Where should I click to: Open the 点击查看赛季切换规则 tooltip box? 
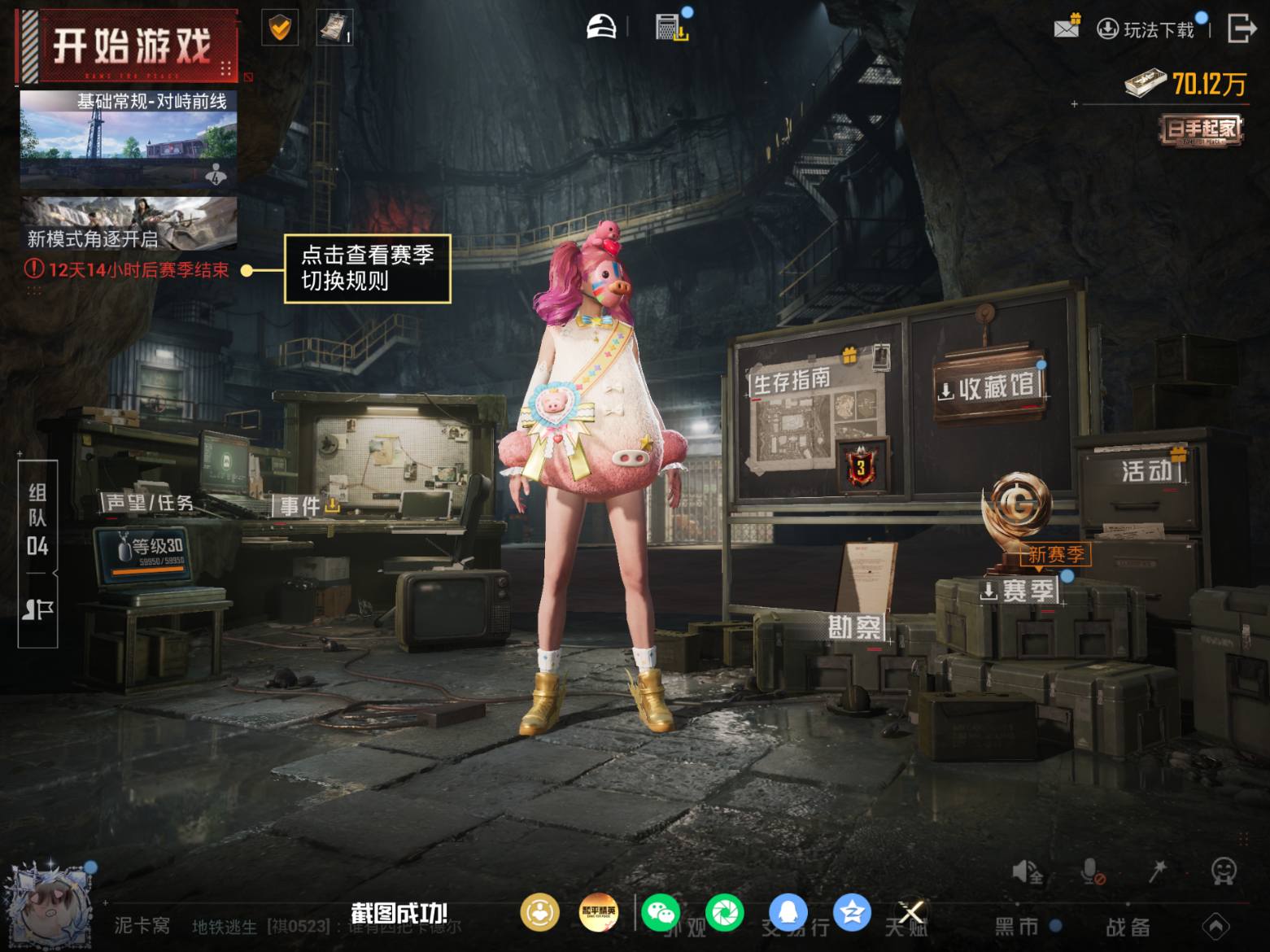pyautogui.click(x=367, y=269)
